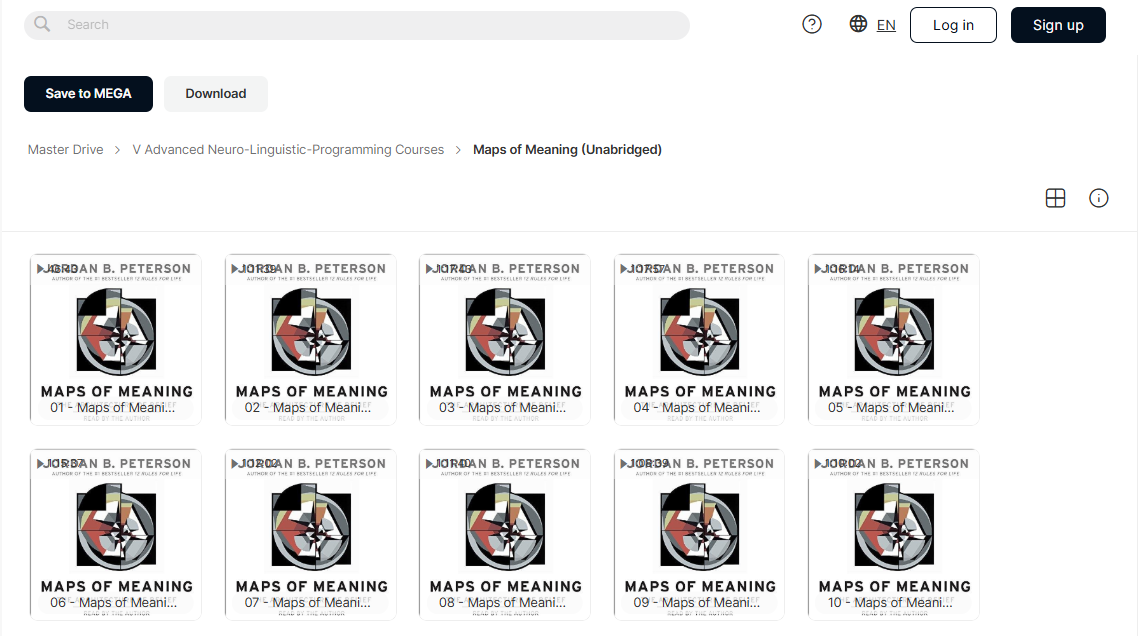Open file 07 - Maps of Meaning thumbnail

point(311,534)
